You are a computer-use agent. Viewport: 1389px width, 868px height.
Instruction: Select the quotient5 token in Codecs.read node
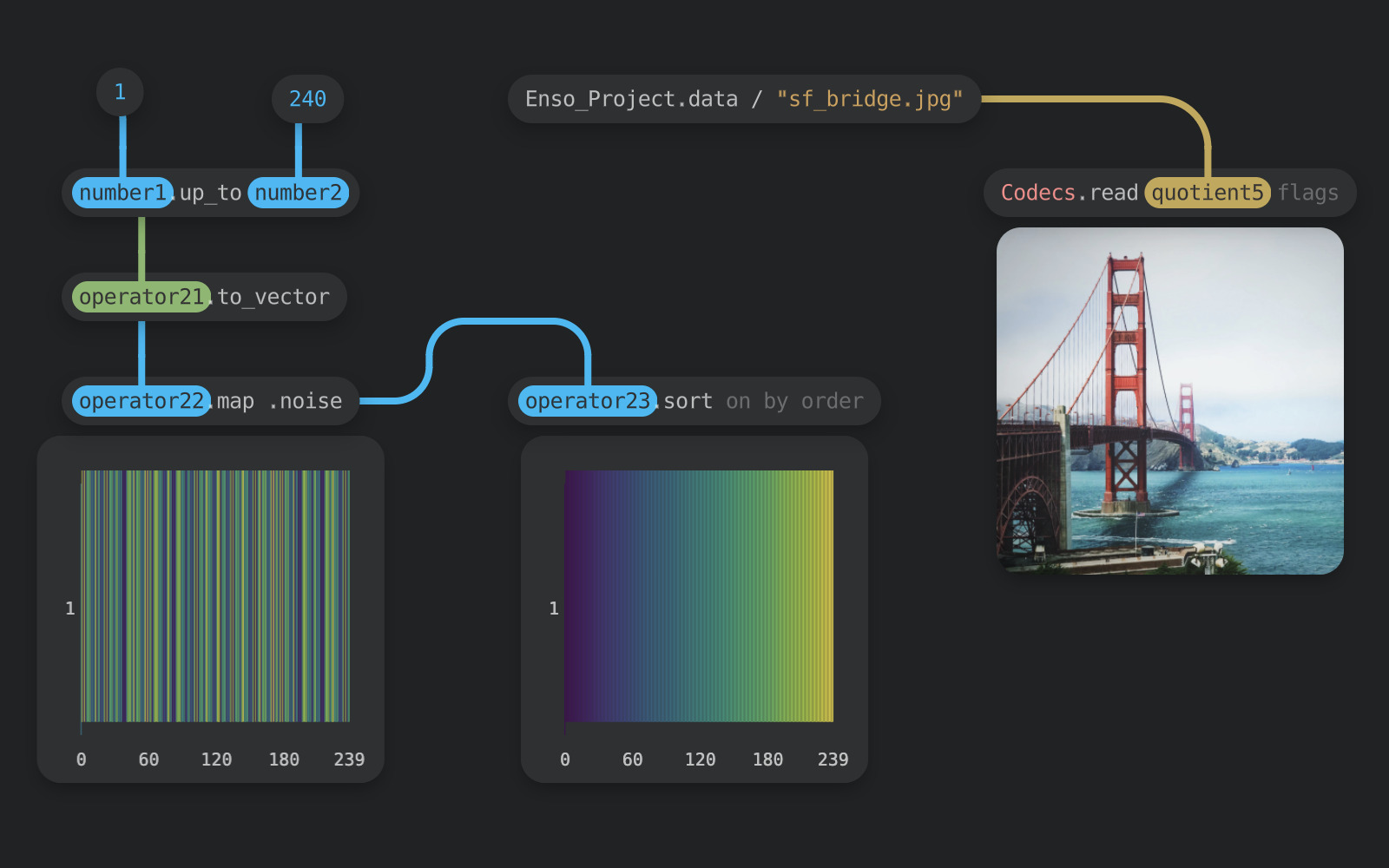point(1207,193)
